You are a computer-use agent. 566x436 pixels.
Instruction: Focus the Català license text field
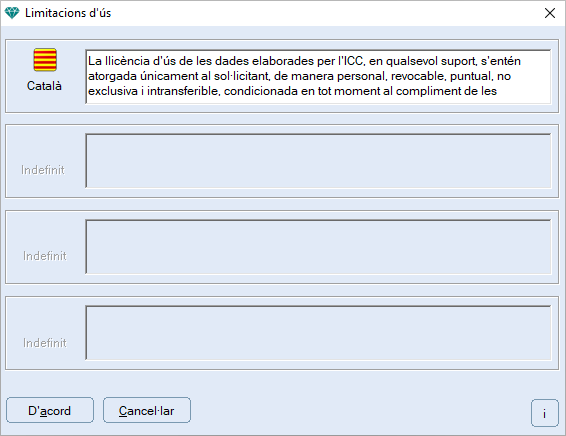pos(318,77)
